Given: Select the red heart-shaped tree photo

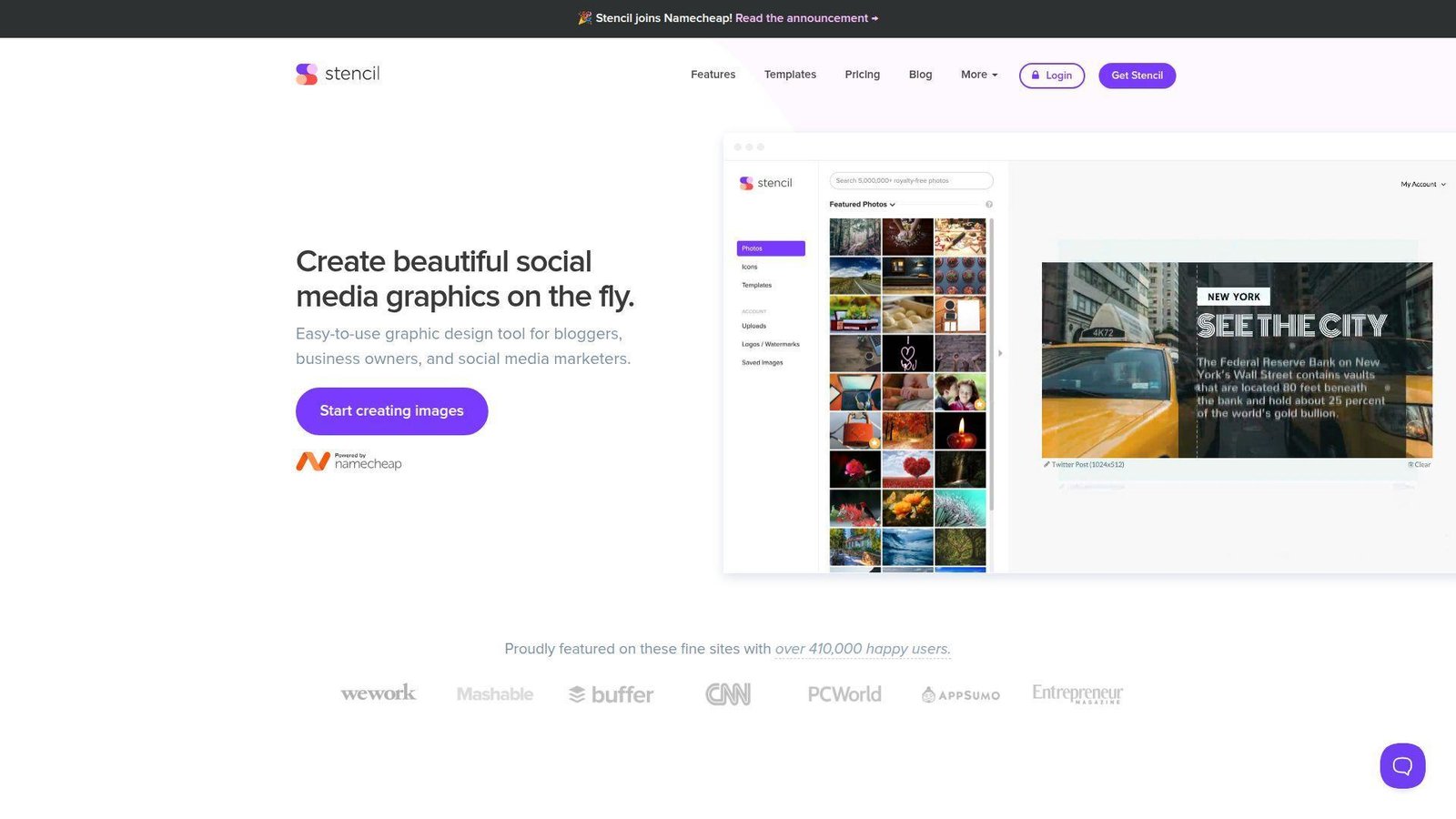Looking at the screenshot, I should point(907,470).
